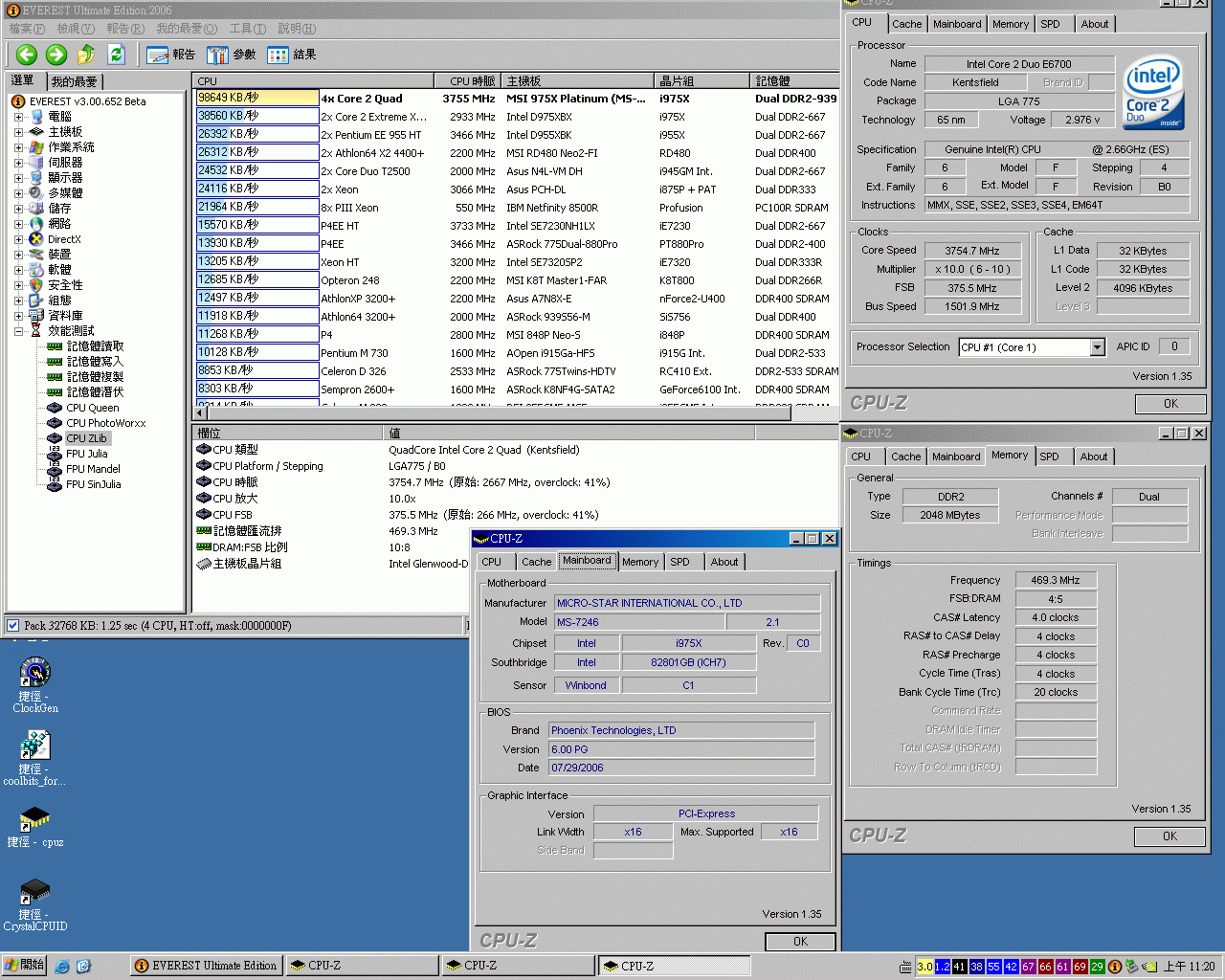Click the 2x Core 2 Extreme result row

[517, 117]
